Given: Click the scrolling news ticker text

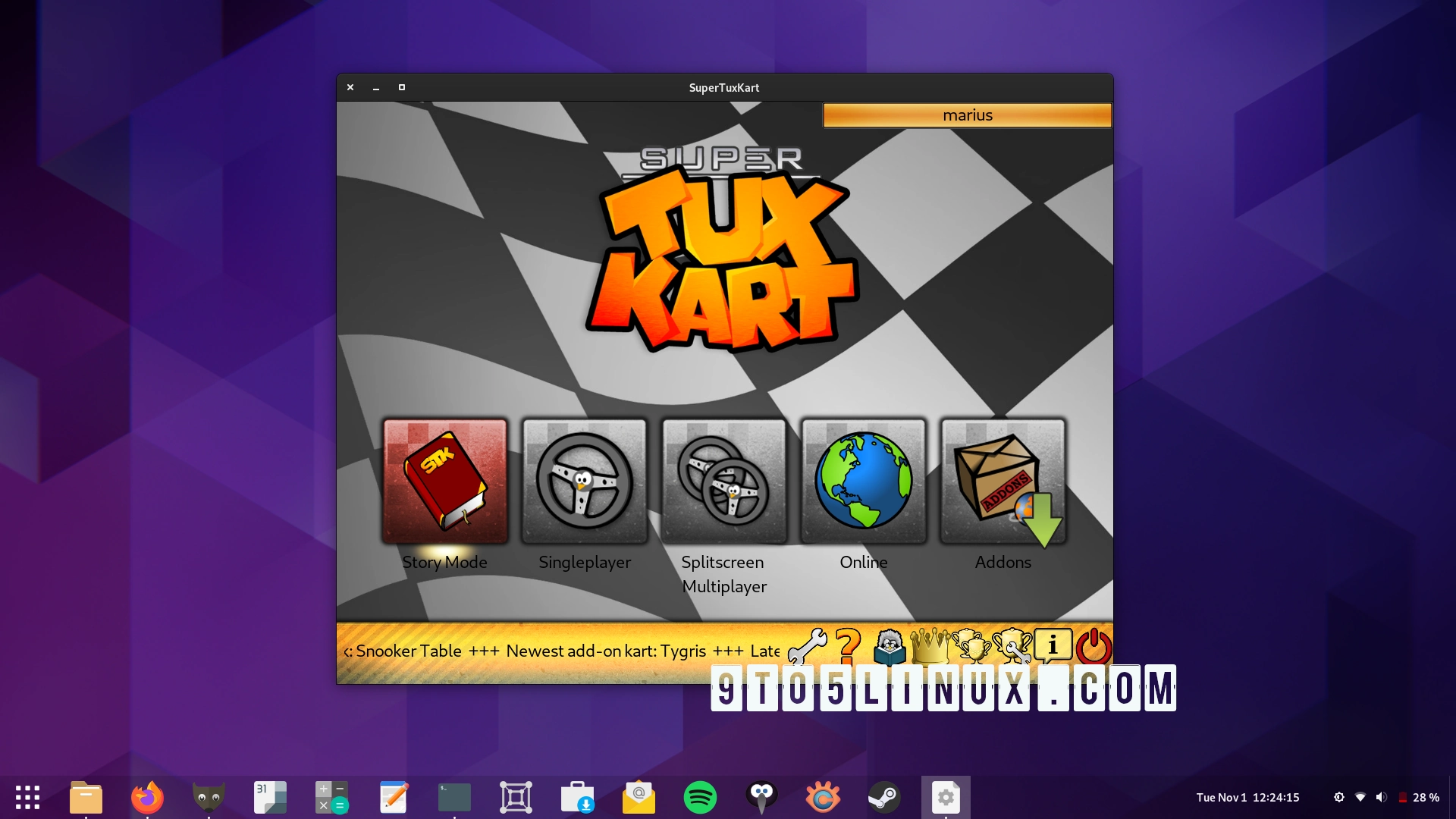Looking at the screenshot, I should [x=561, y=651].
